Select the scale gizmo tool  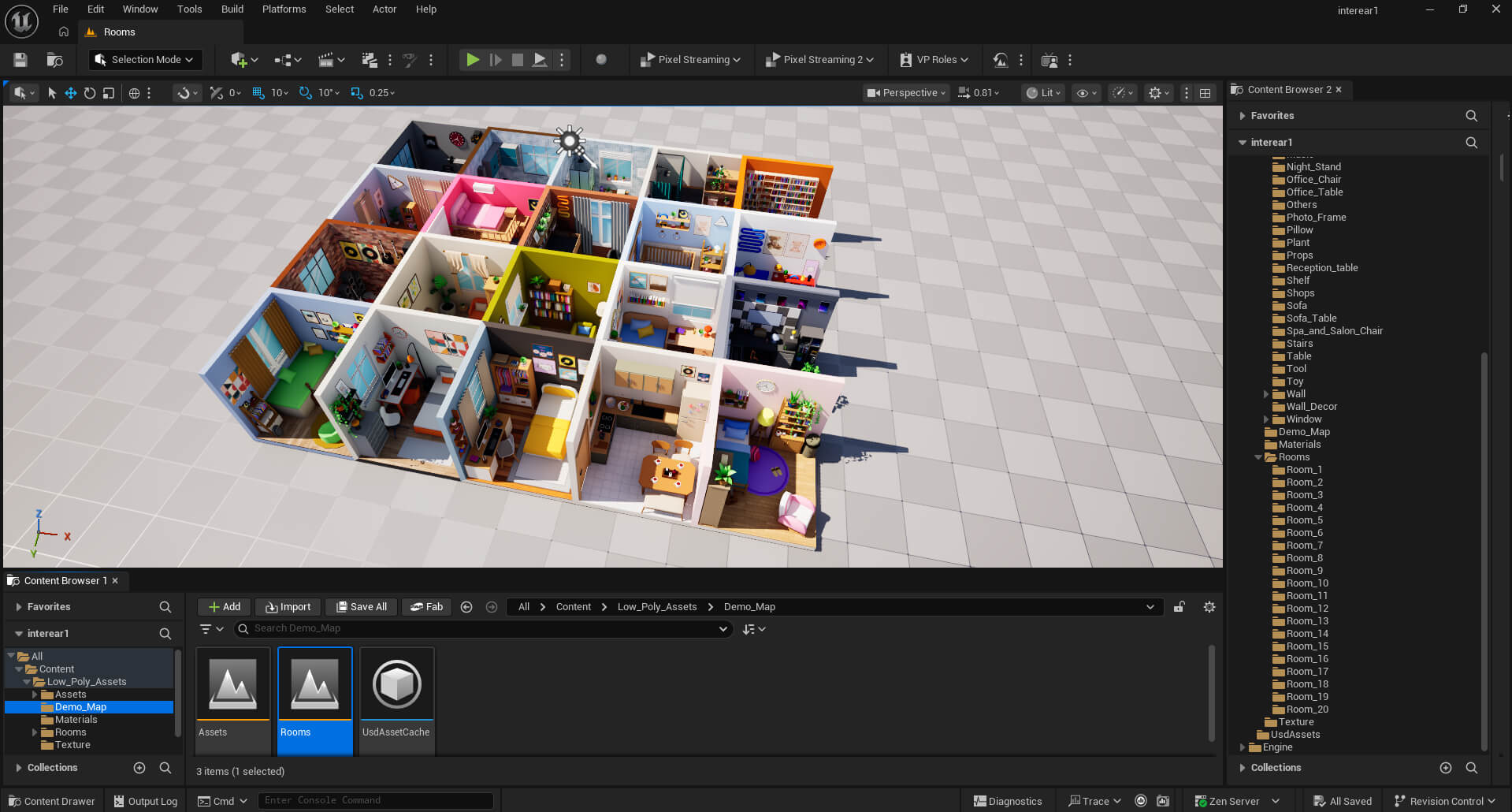pyautogui.click(x=109, y=93)
